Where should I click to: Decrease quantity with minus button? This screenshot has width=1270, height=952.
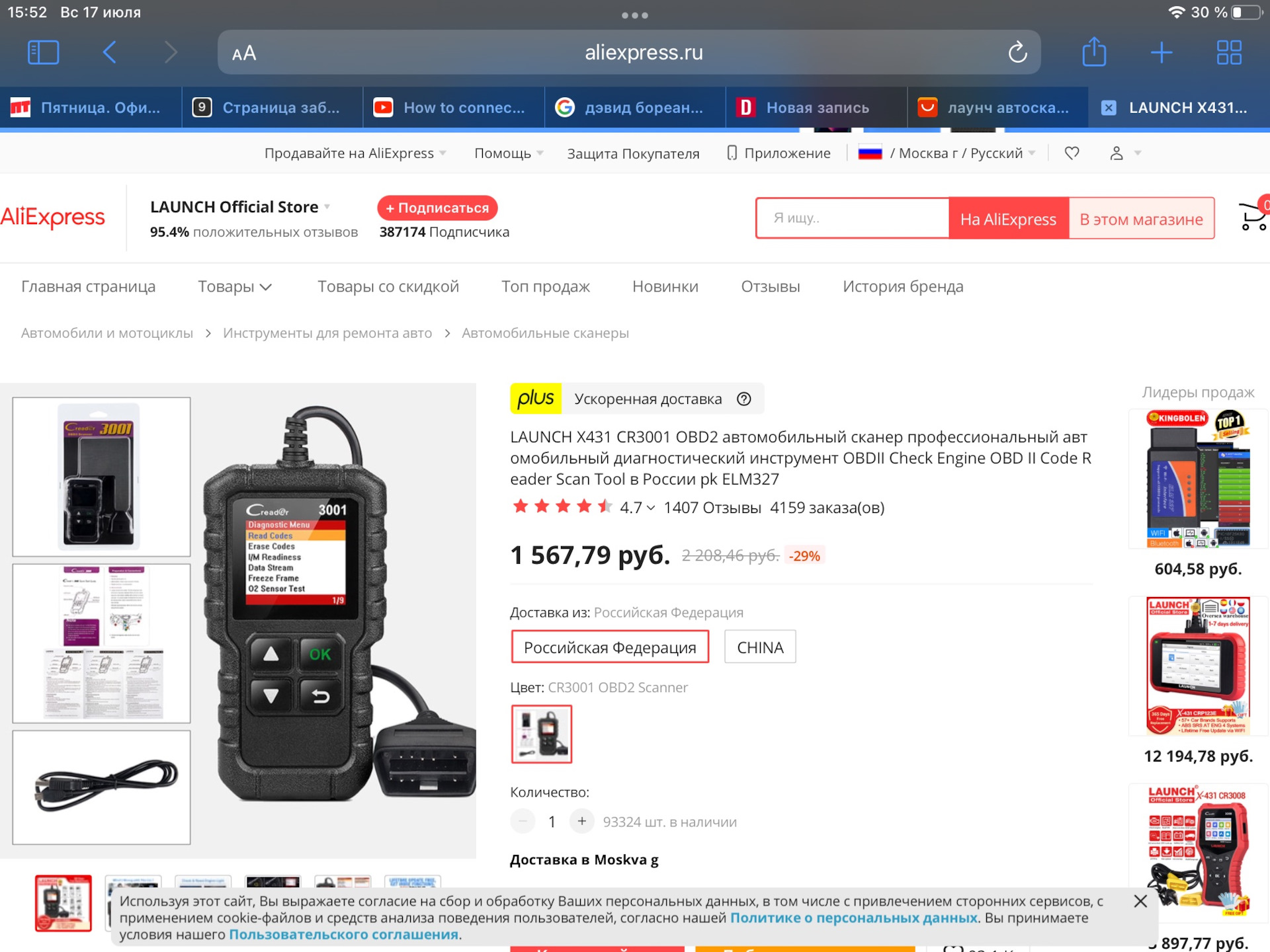523,821
